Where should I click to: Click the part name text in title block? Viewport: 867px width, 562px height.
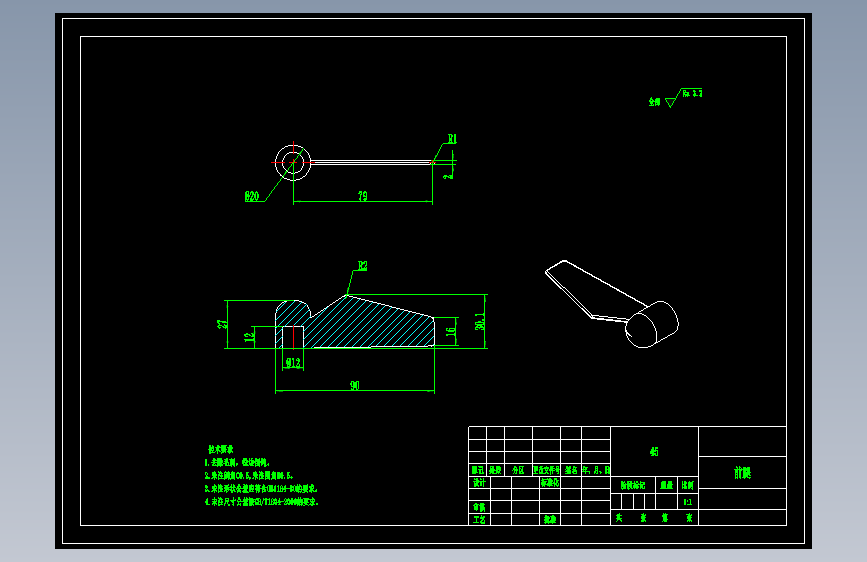(742, 472)
